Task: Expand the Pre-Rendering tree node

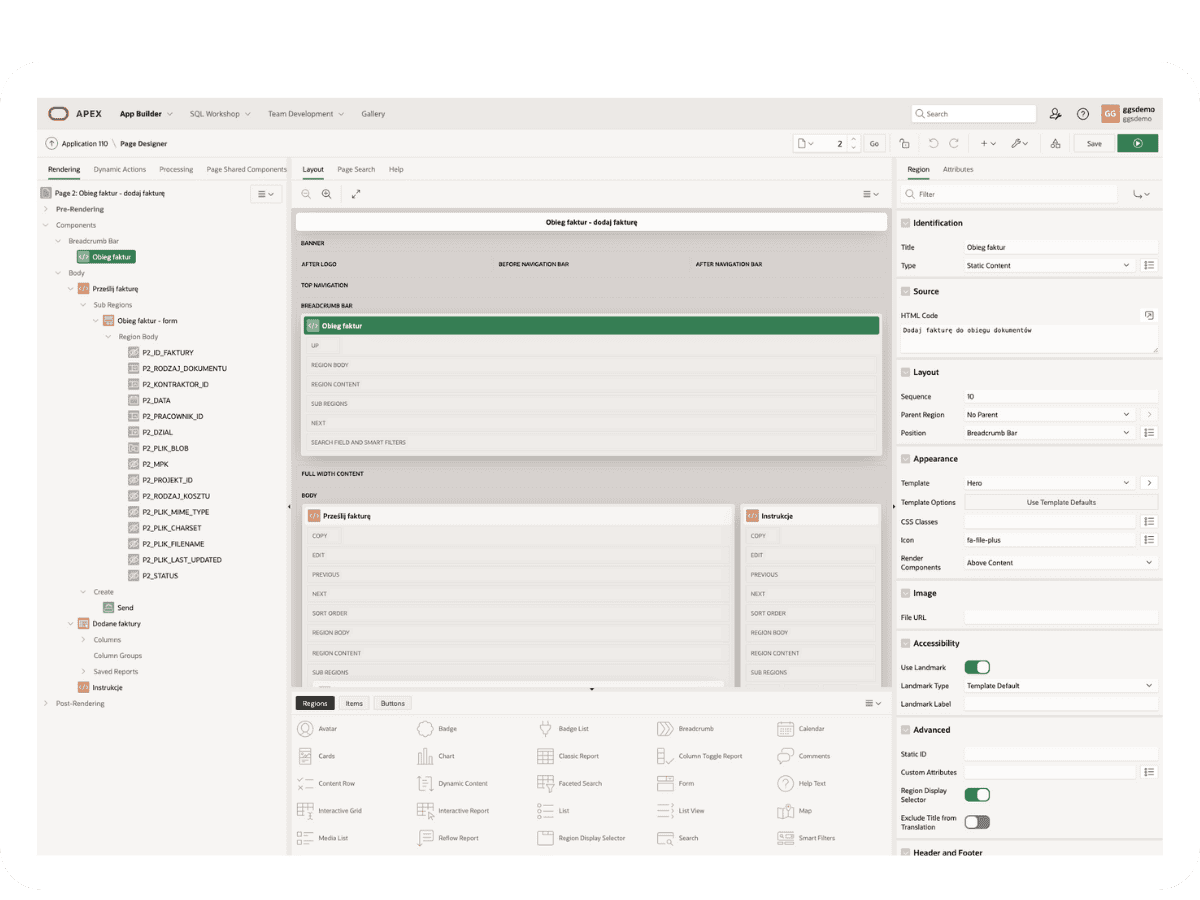Action: (46, 209)
